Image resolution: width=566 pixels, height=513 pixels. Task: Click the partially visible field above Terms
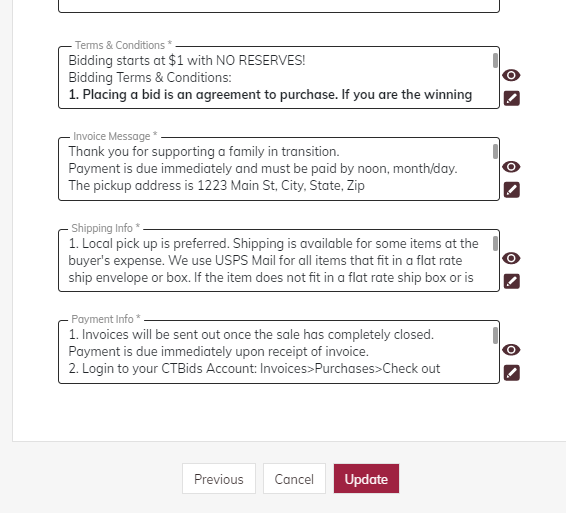279,6
